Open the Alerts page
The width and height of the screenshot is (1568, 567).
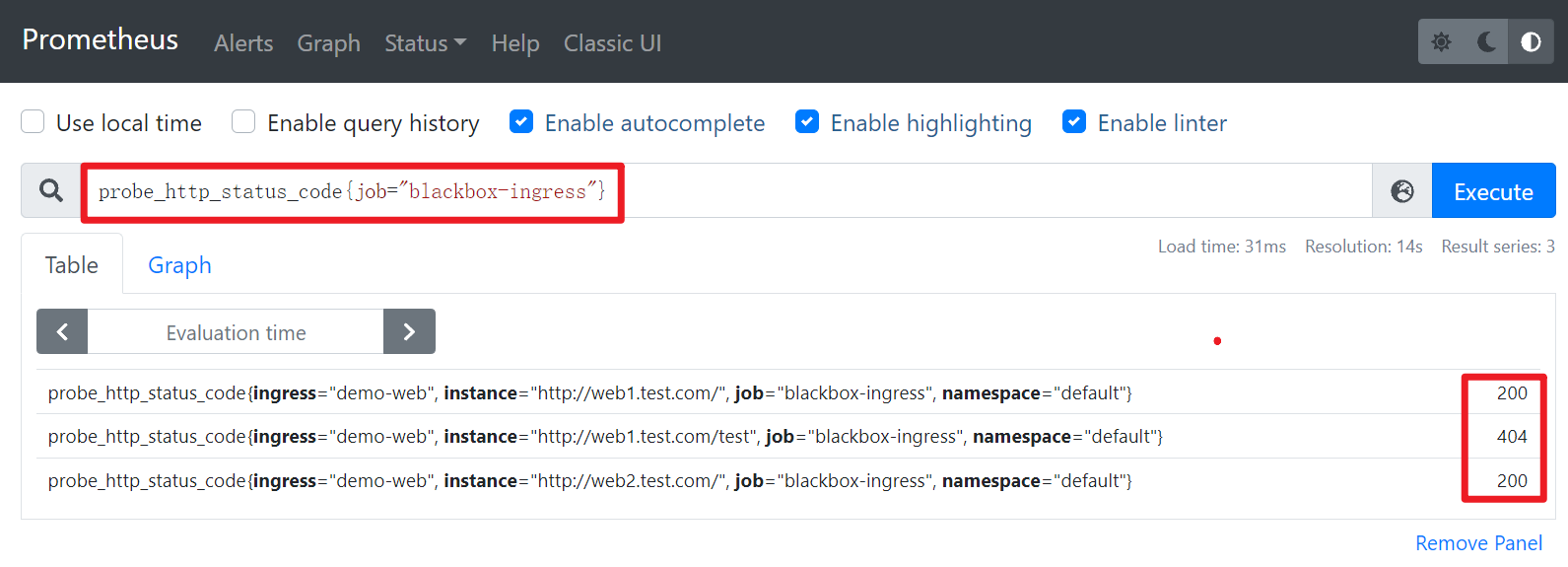click(243, 43)
